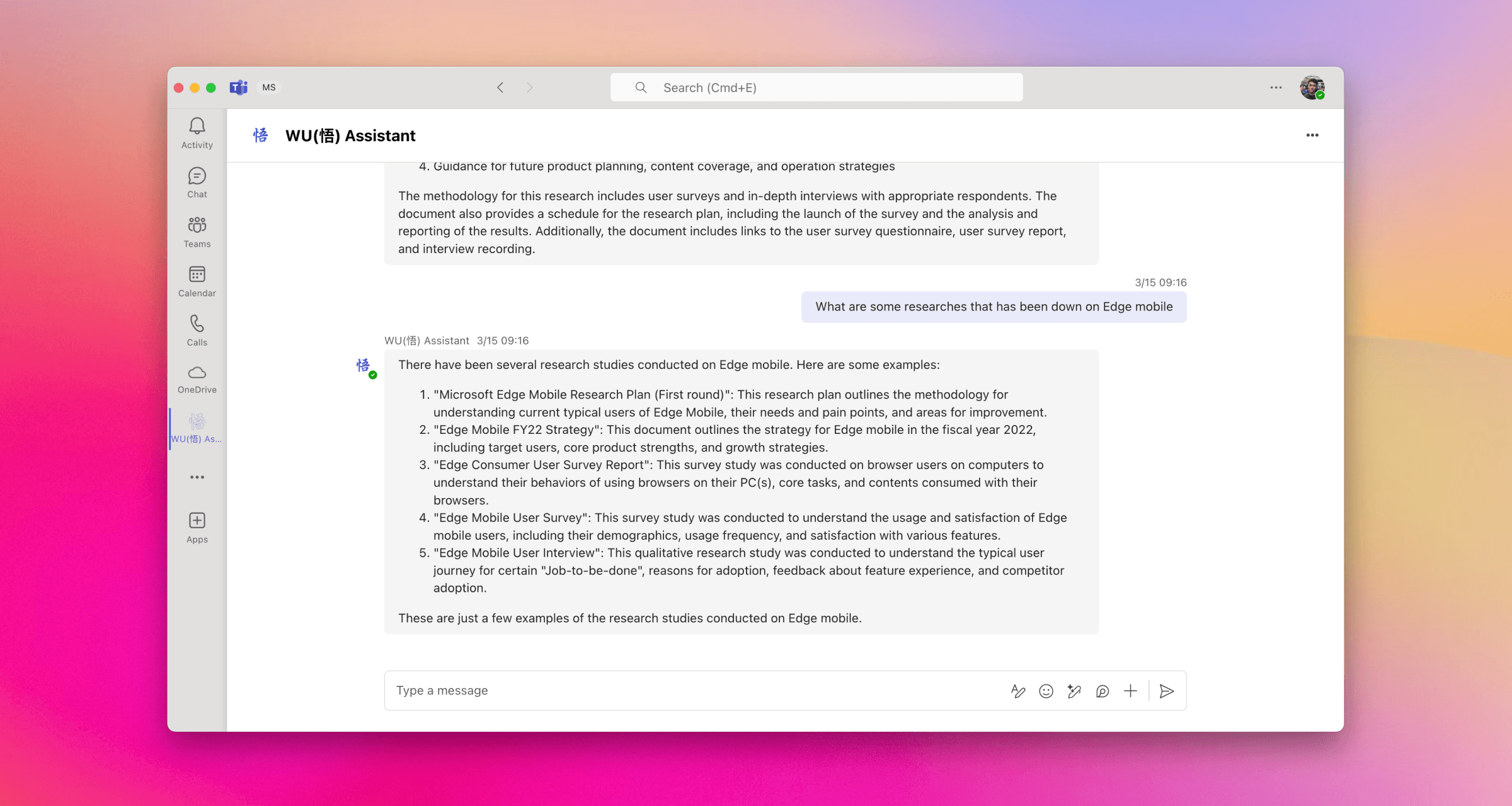The image size is (1512, 806).
Task: Click back navigation arrow in toolbar
Action: point(499,87)
